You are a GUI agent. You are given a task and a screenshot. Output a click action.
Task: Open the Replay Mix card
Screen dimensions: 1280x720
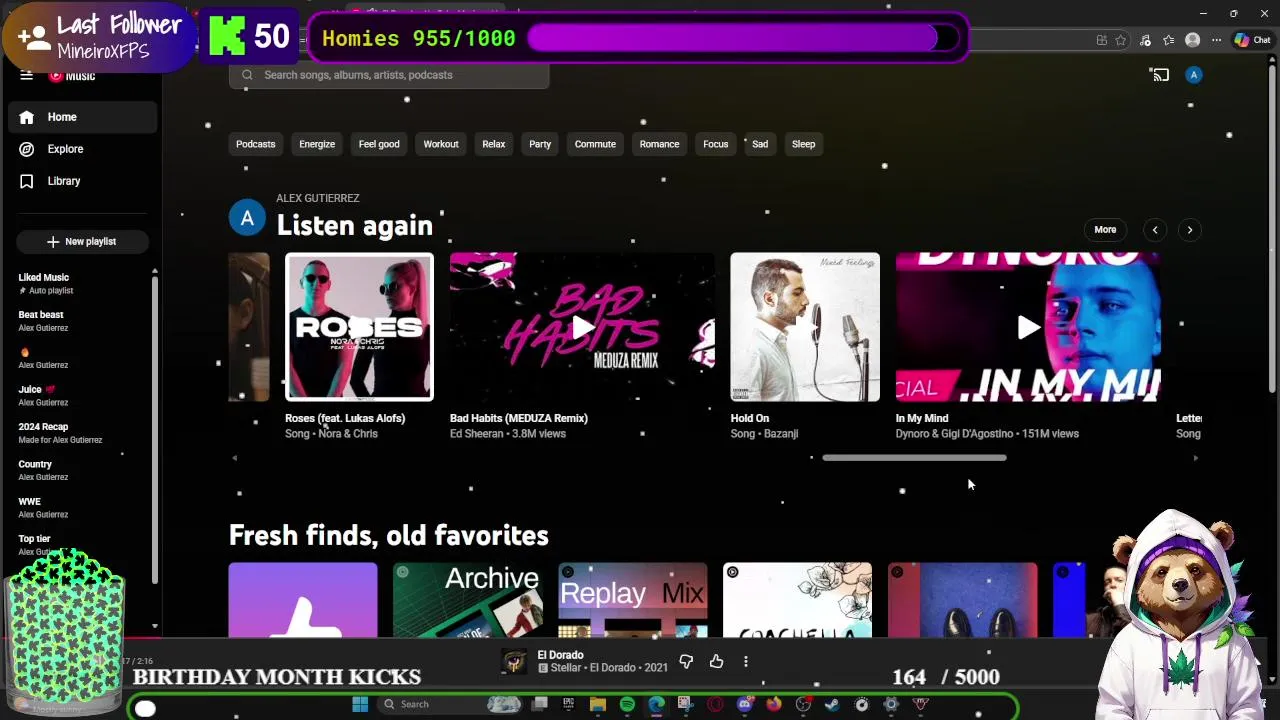tap(632, 600)
